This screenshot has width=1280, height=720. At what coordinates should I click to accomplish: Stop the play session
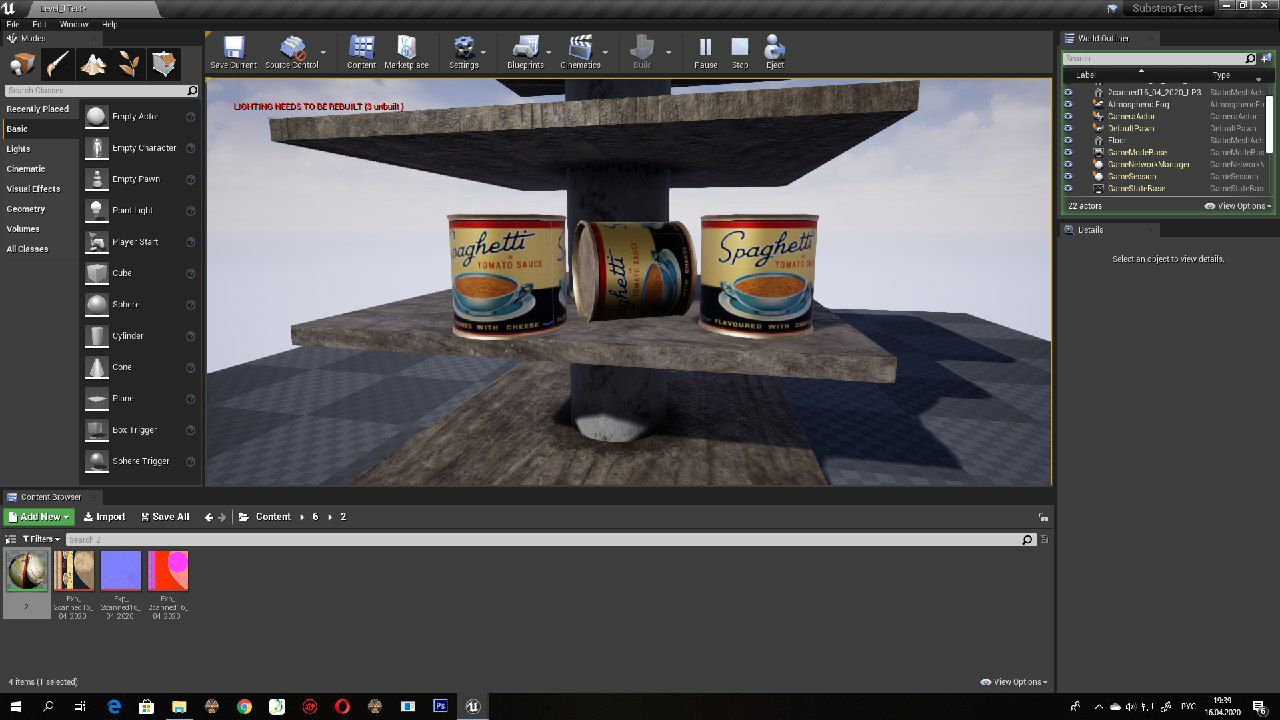tap(740, 52)
